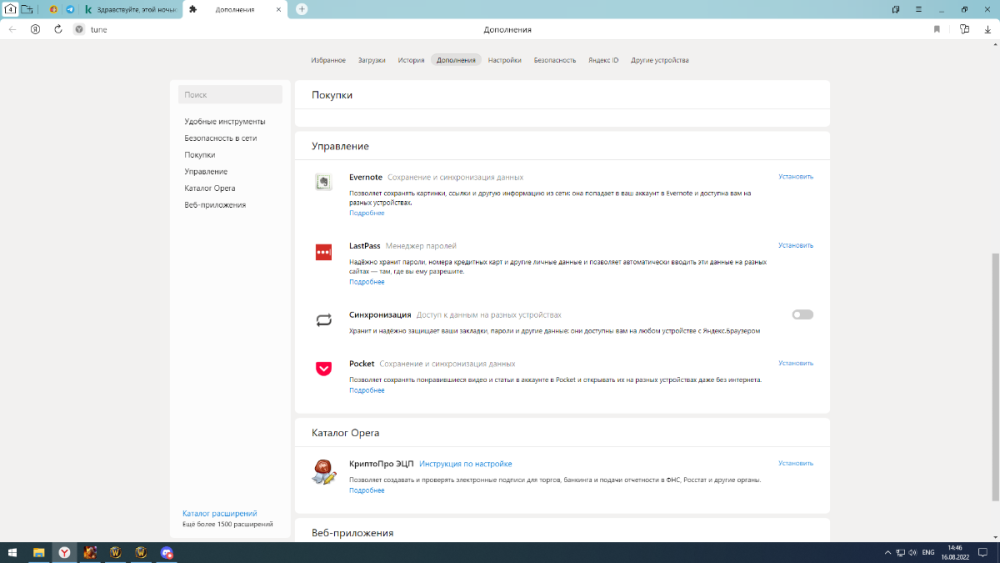
Task: Click the site info icon before 'tune'
Action: coord(79,29)
